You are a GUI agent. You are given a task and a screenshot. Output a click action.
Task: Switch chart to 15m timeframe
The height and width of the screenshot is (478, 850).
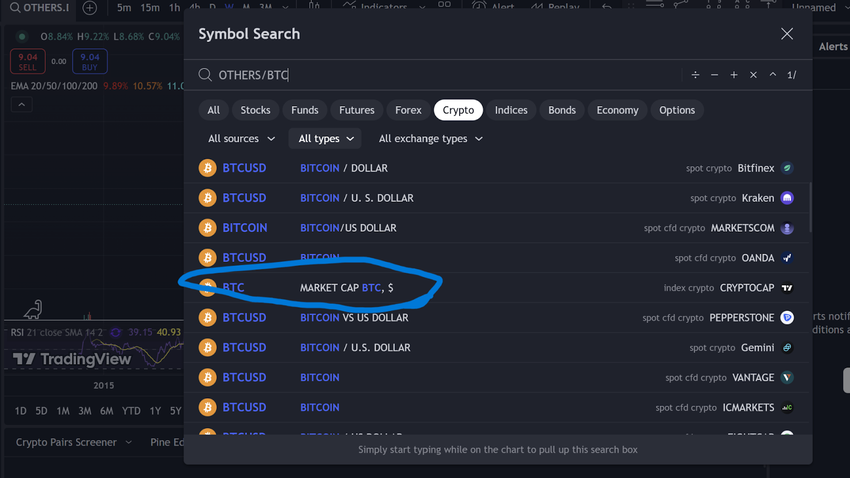(x=150, y=8)
